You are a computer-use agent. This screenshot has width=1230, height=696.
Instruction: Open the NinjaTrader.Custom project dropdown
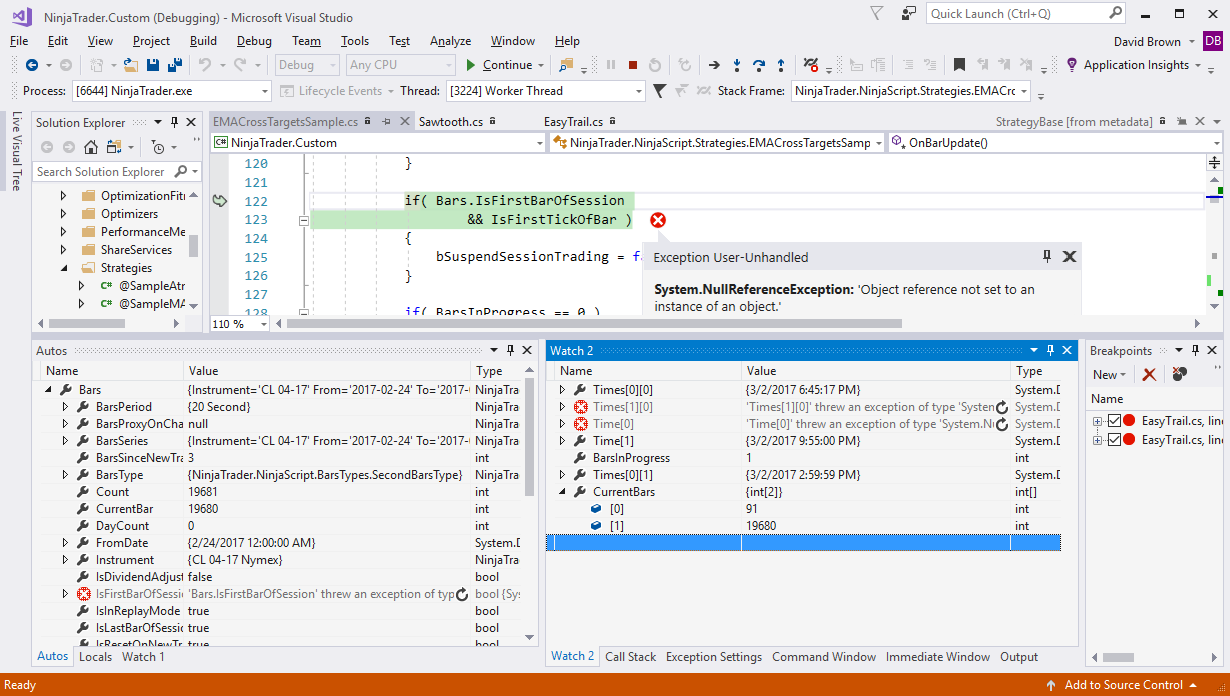tap(378, 143)
